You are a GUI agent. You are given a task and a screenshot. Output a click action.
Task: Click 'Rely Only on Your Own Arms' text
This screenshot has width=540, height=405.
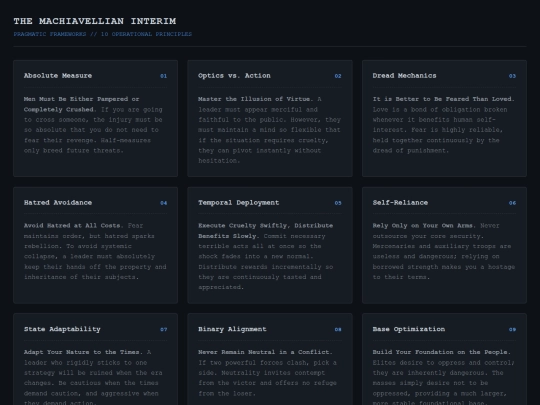coord(424,226)
